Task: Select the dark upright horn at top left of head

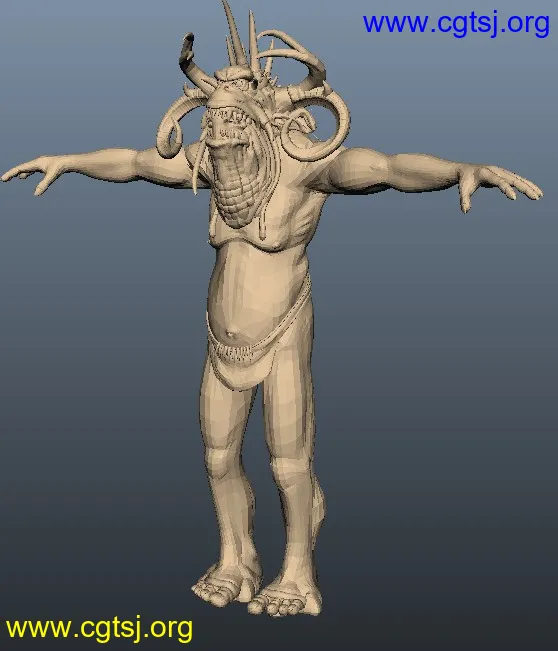Action: tap(193, 60)
